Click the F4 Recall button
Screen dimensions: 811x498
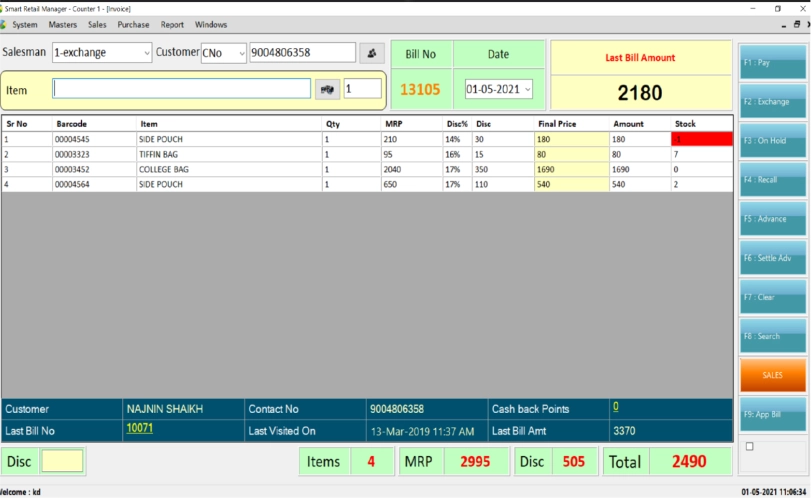tap(772, 180)
